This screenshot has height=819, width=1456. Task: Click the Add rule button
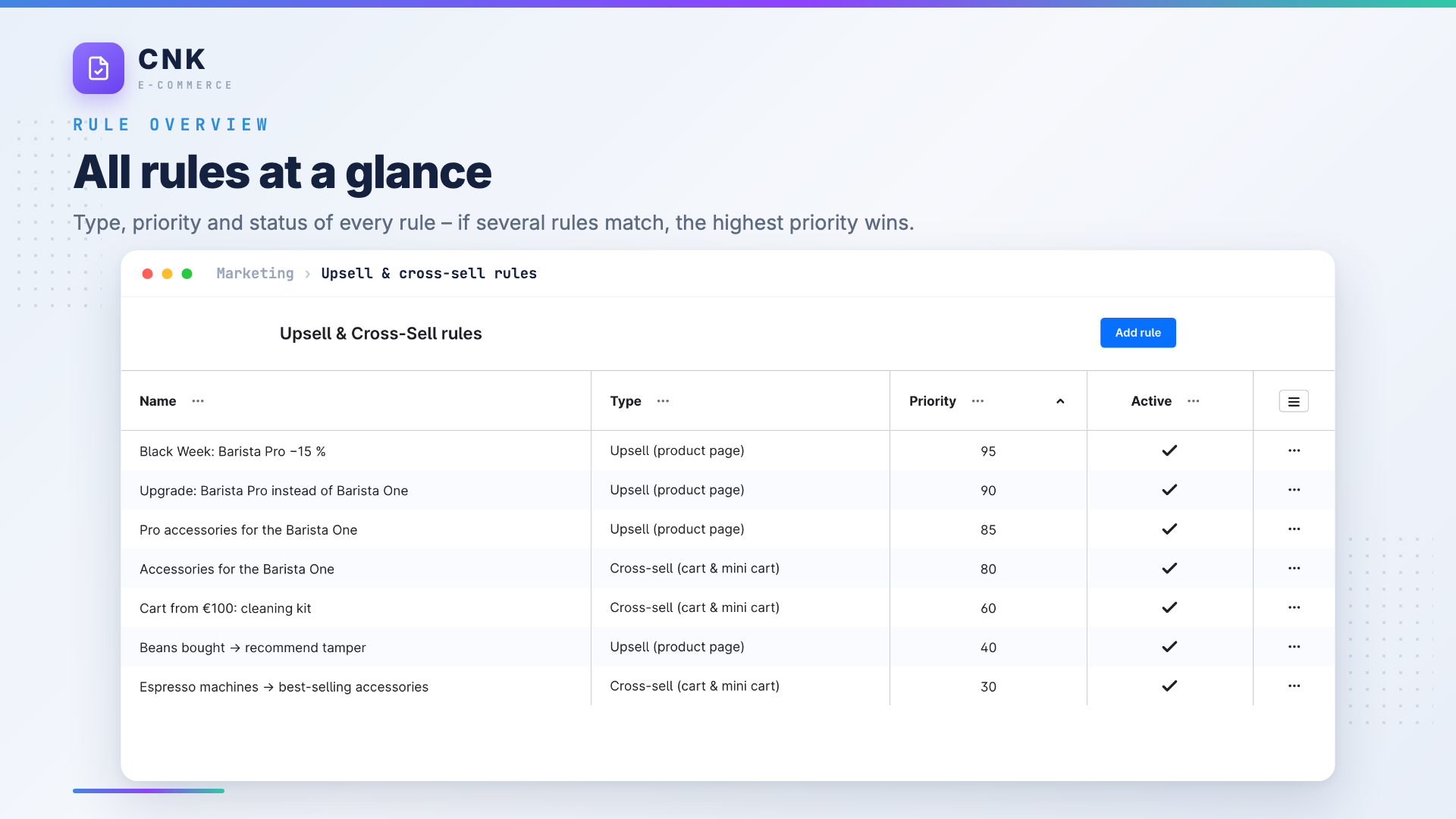tap(1137, 333)
